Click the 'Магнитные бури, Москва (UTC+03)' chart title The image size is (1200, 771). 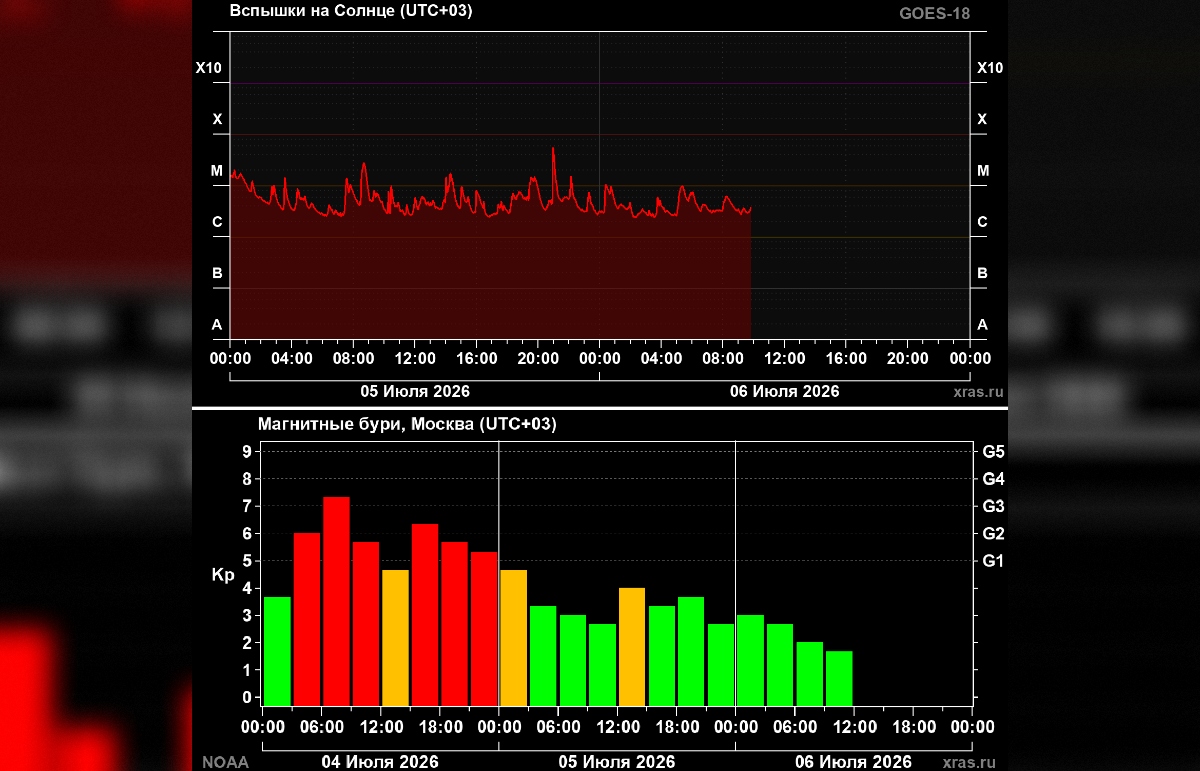(407, 424)
